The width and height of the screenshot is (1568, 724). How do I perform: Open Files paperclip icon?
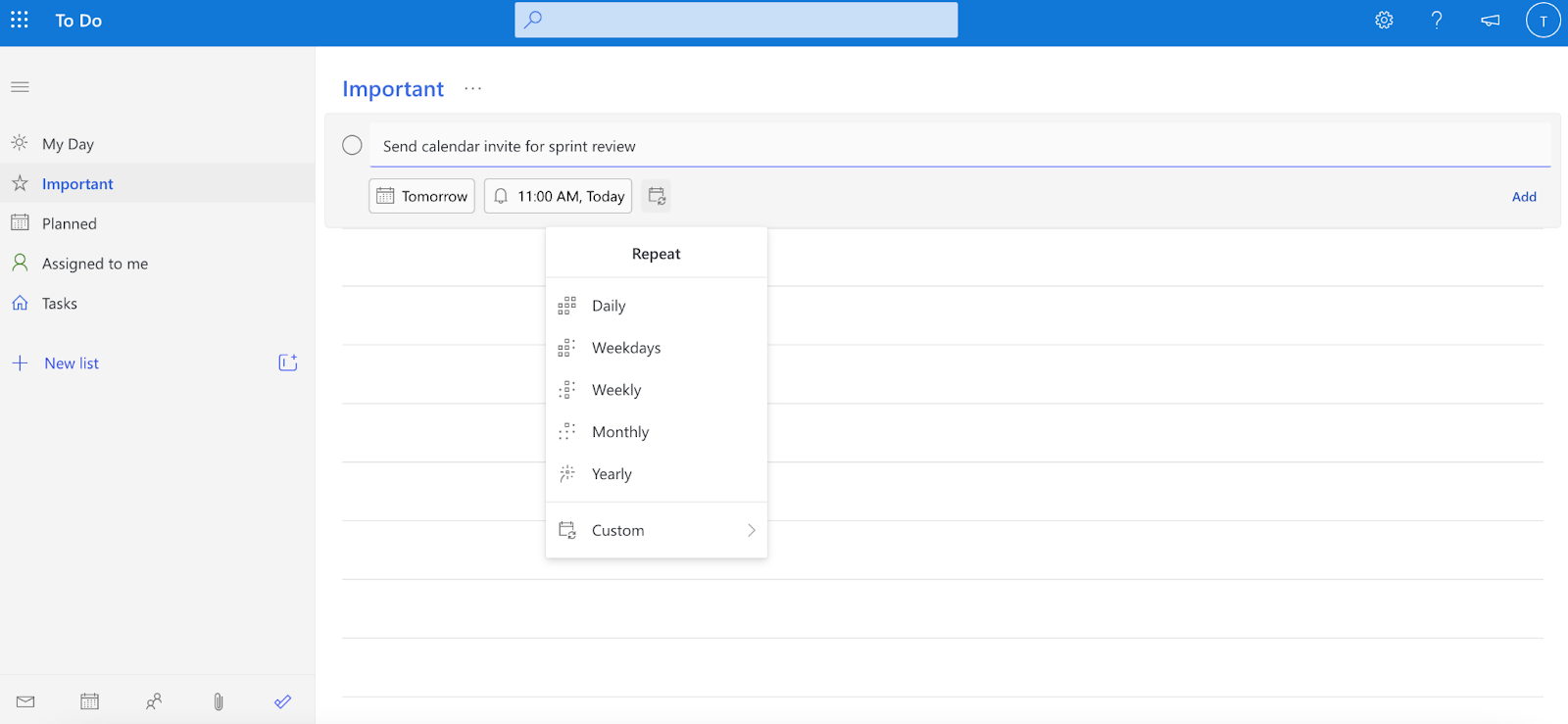219,701
